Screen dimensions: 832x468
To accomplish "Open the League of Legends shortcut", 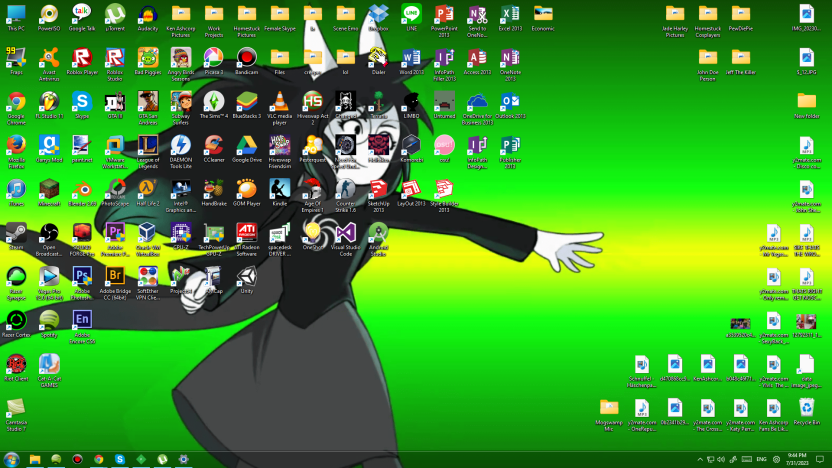I will click(147, 146).
